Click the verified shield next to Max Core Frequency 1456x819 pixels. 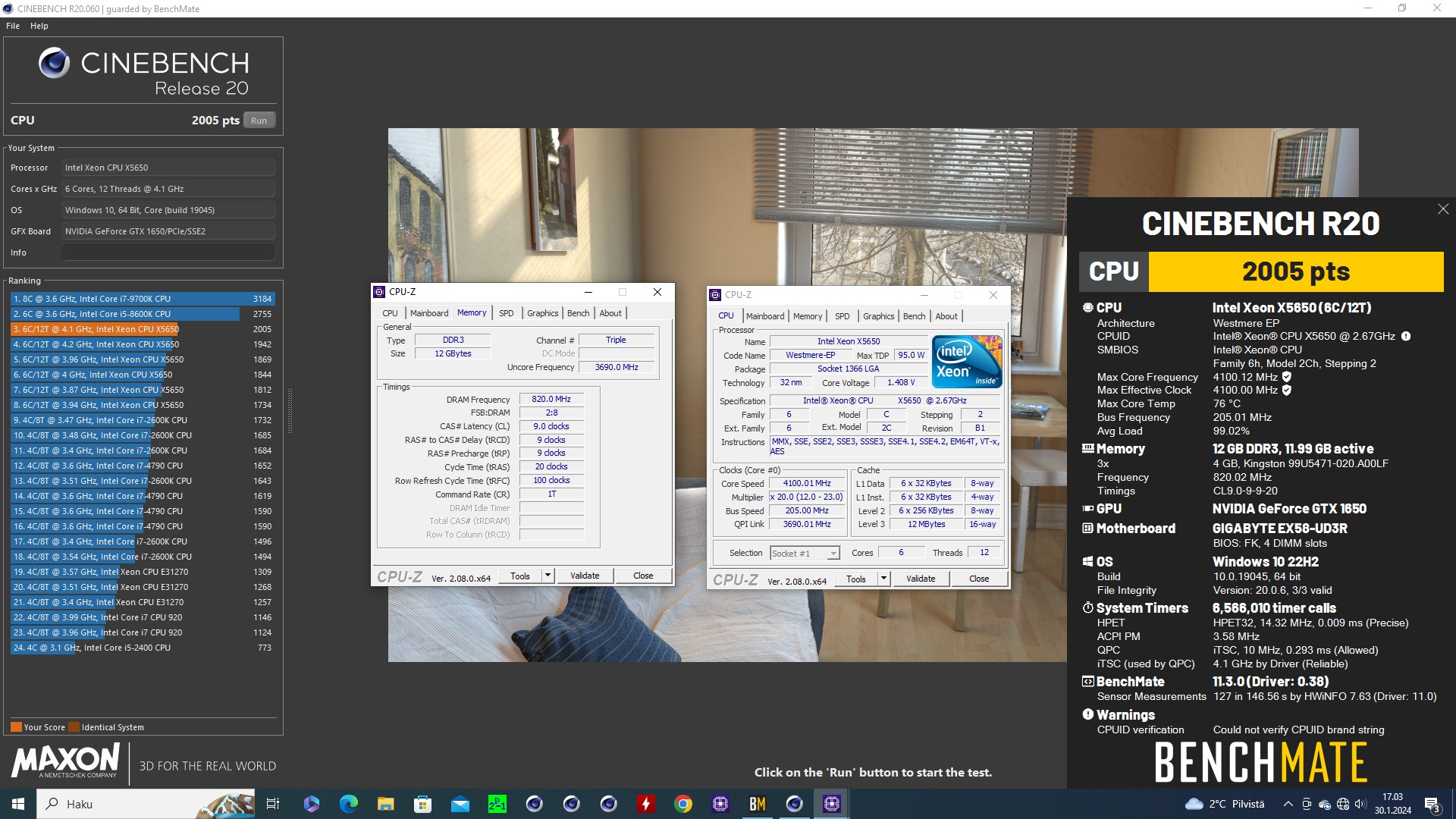point(1287,377)
